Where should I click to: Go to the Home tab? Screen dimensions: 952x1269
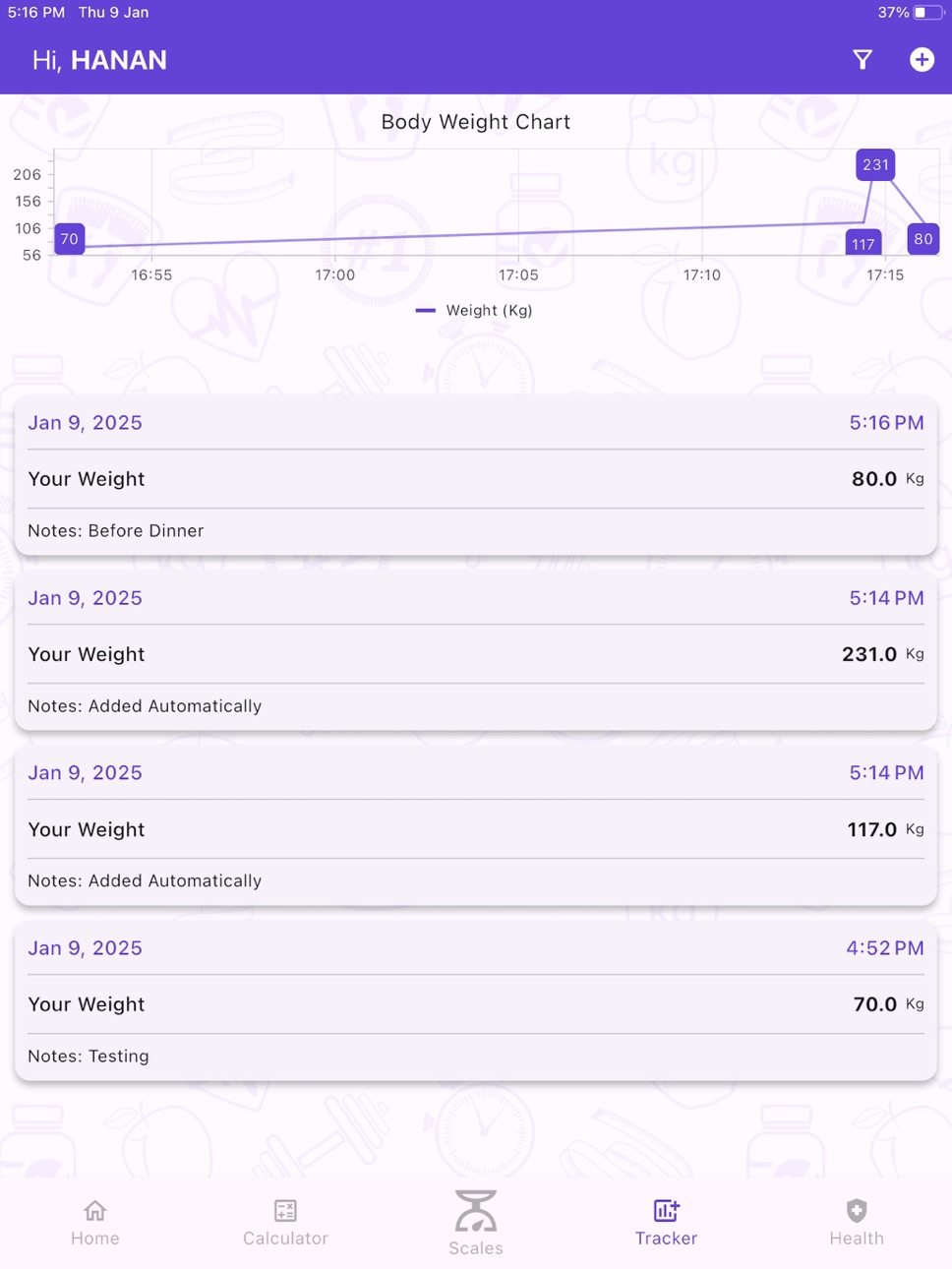point(95,1223)
